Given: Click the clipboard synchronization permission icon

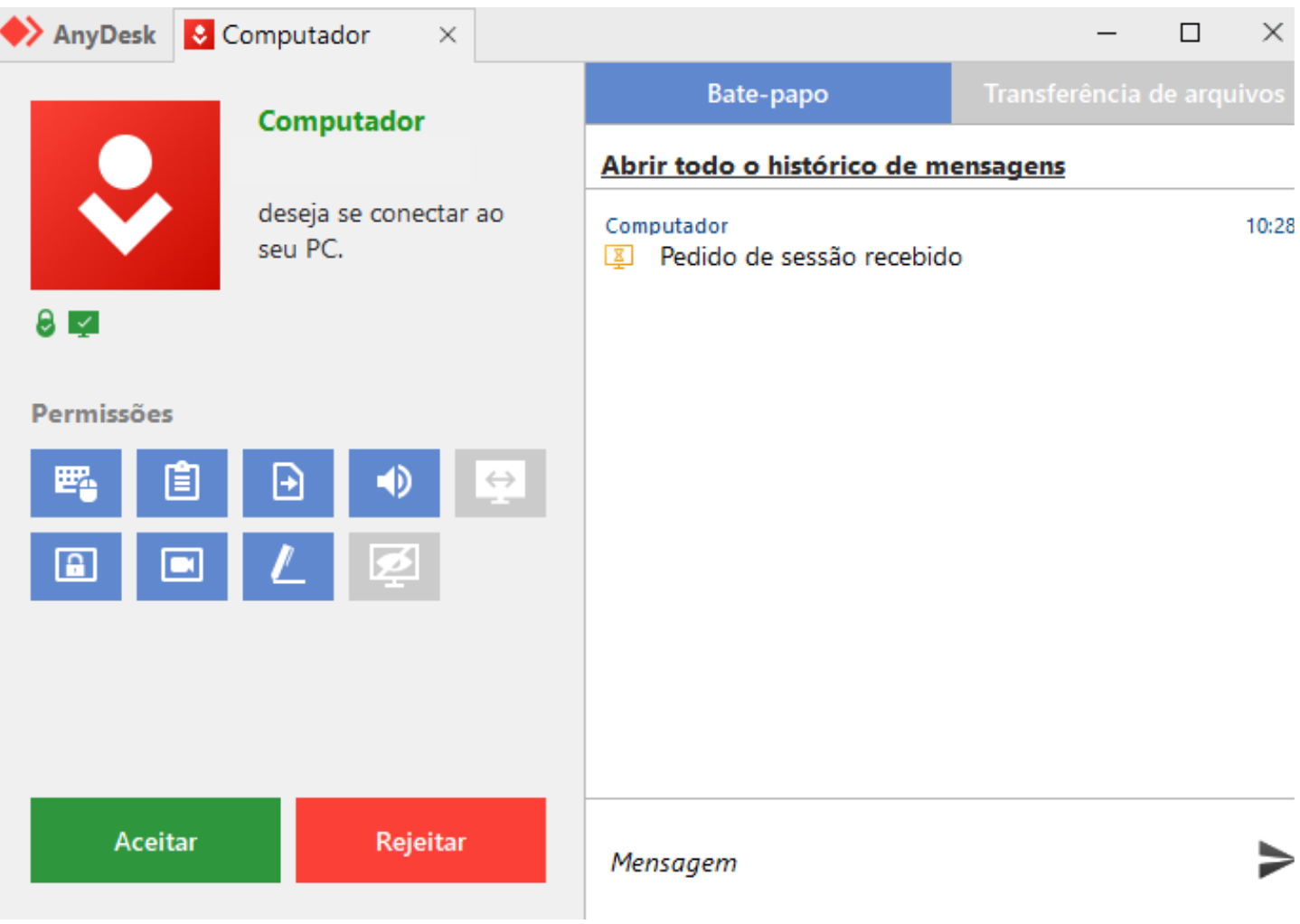Looking at the screenshot, I should [182, 483].
